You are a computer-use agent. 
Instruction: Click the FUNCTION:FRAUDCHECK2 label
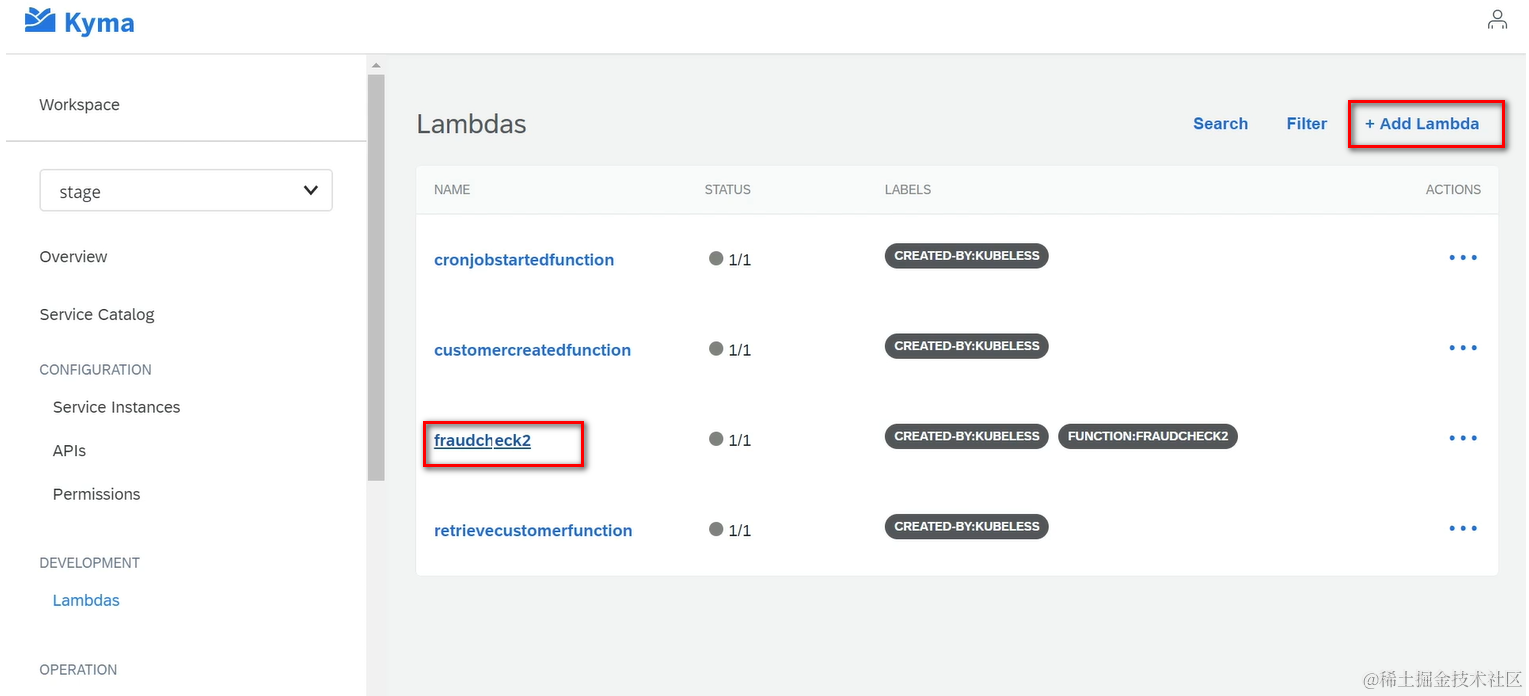pos(1148,436)
